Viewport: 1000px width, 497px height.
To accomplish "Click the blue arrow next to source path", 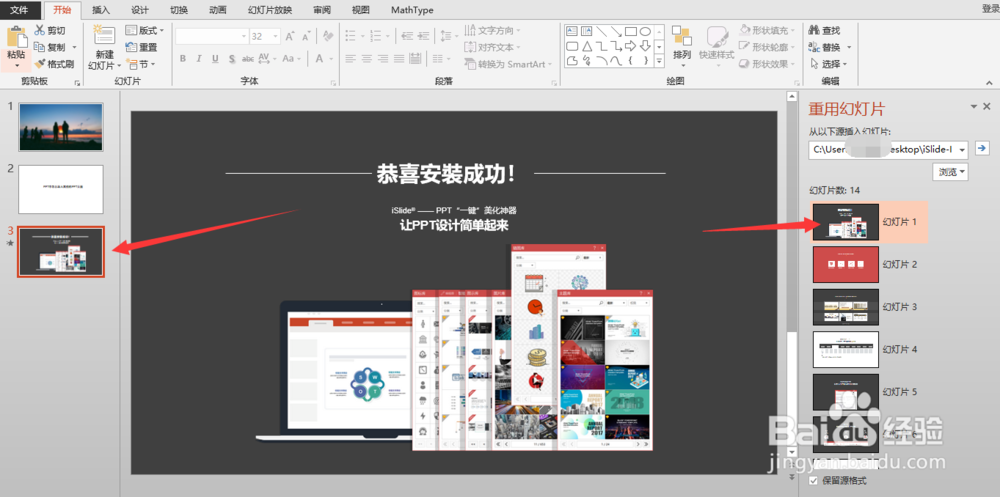I will 982,149.
